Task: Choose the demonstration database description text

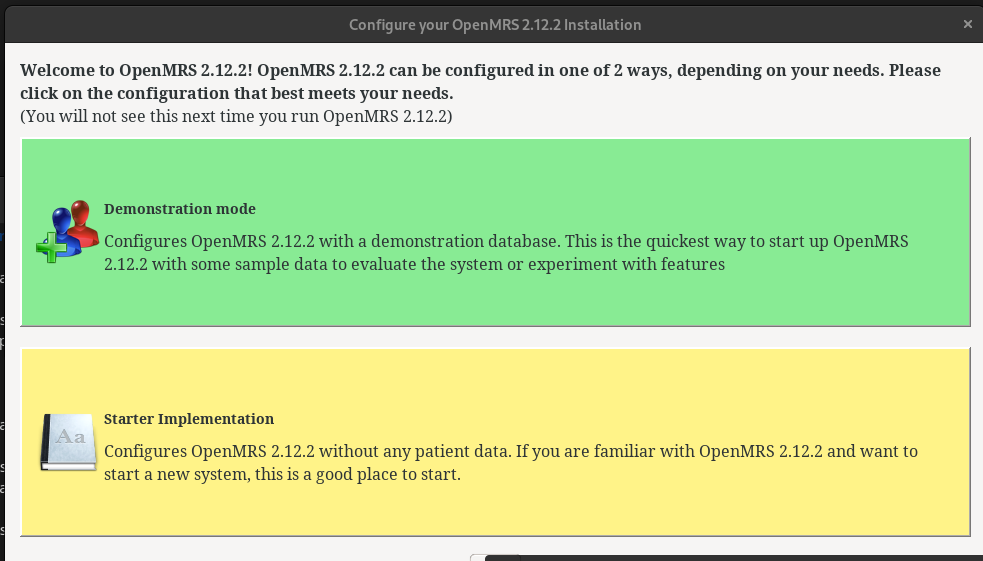Action: point(506,253)
